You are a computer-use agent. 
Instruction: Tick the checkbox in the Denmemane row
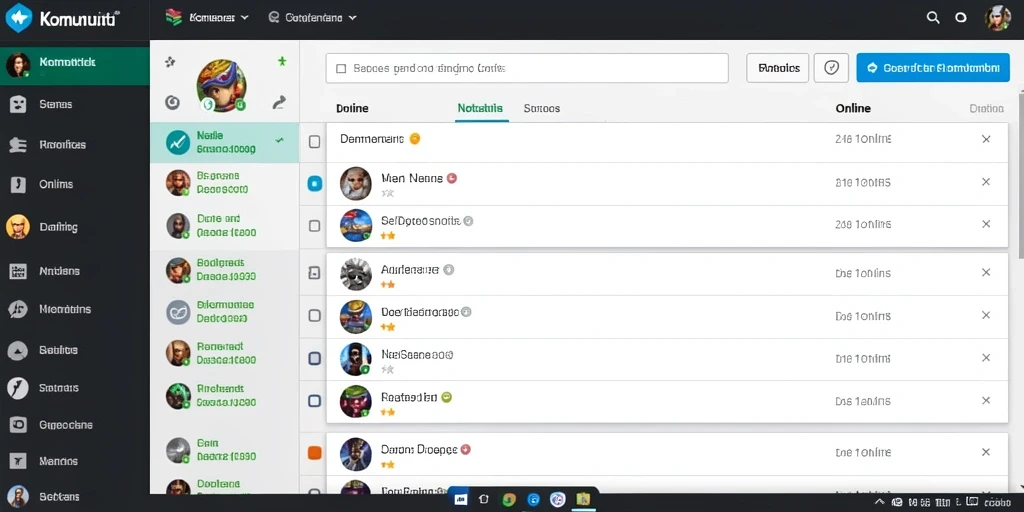click(314, 142)
